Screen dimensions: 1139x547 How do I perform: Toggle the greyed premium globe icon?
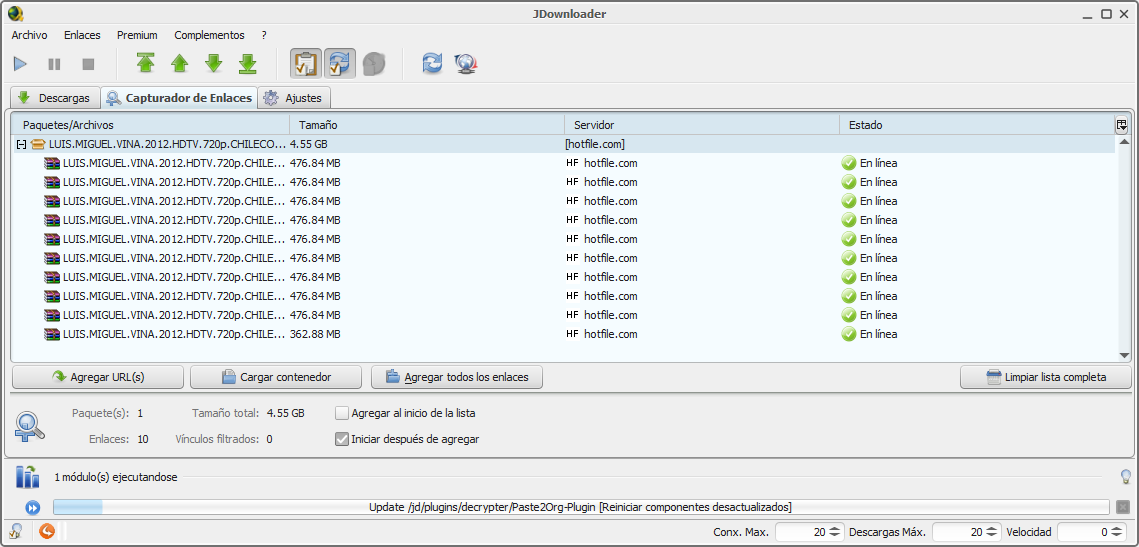coord(373,64)
